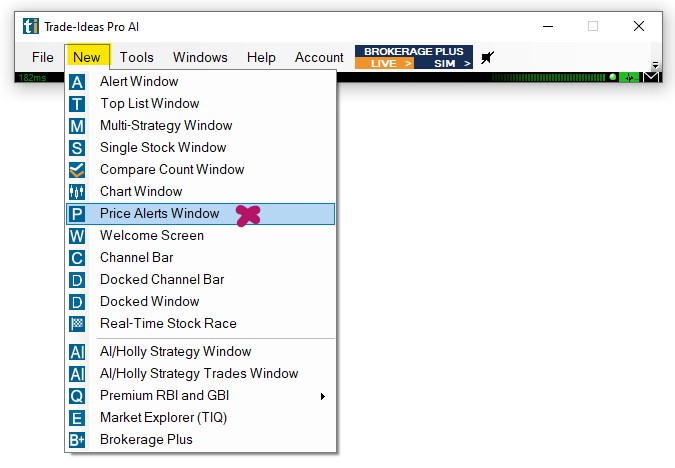Click the pin icon beside Brokerage Plus banner
Screen dimensions: 675x468
click(488, 57)
